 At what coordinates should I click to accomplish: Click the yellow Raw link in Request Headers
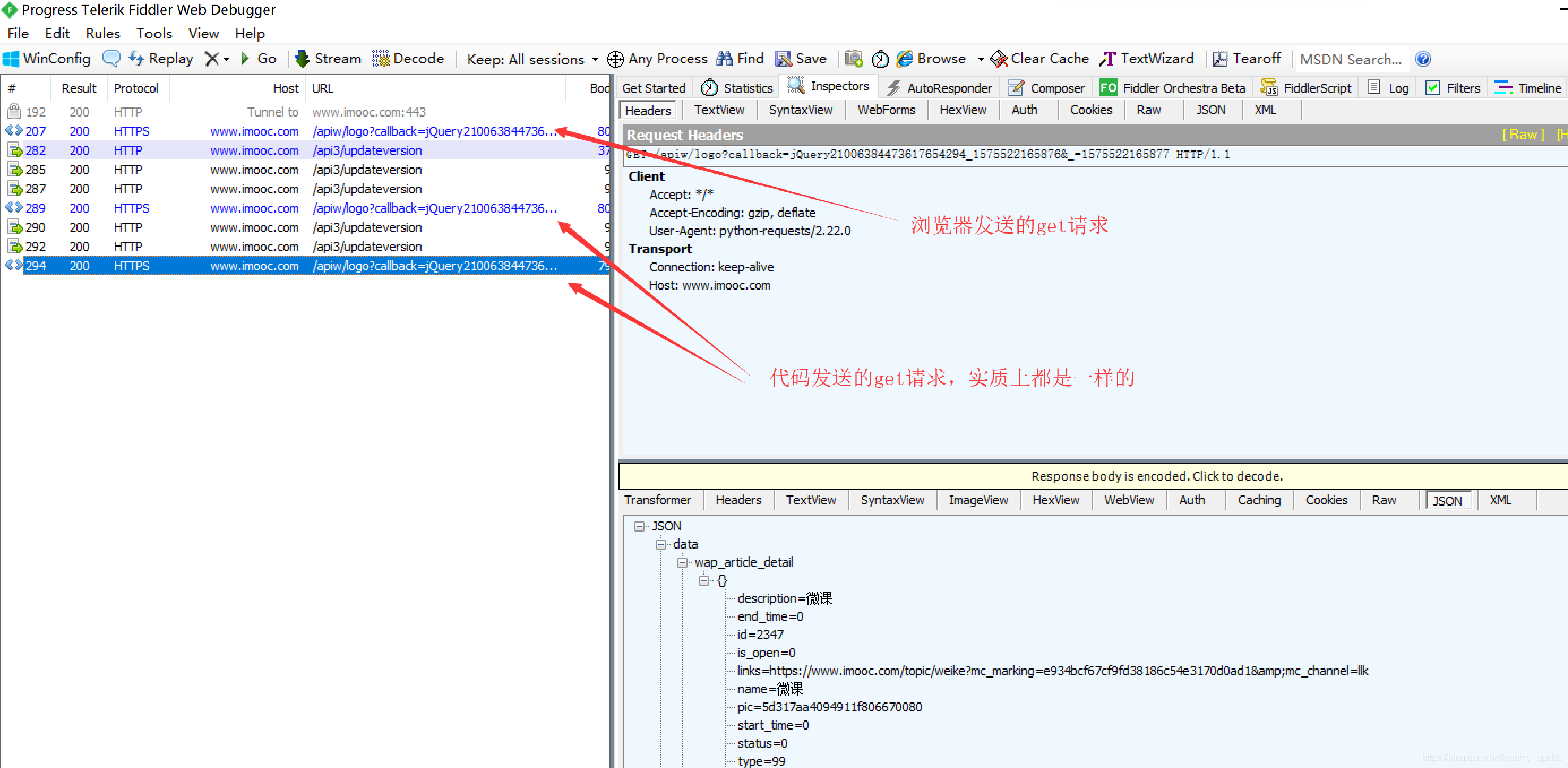(1522, 135)
